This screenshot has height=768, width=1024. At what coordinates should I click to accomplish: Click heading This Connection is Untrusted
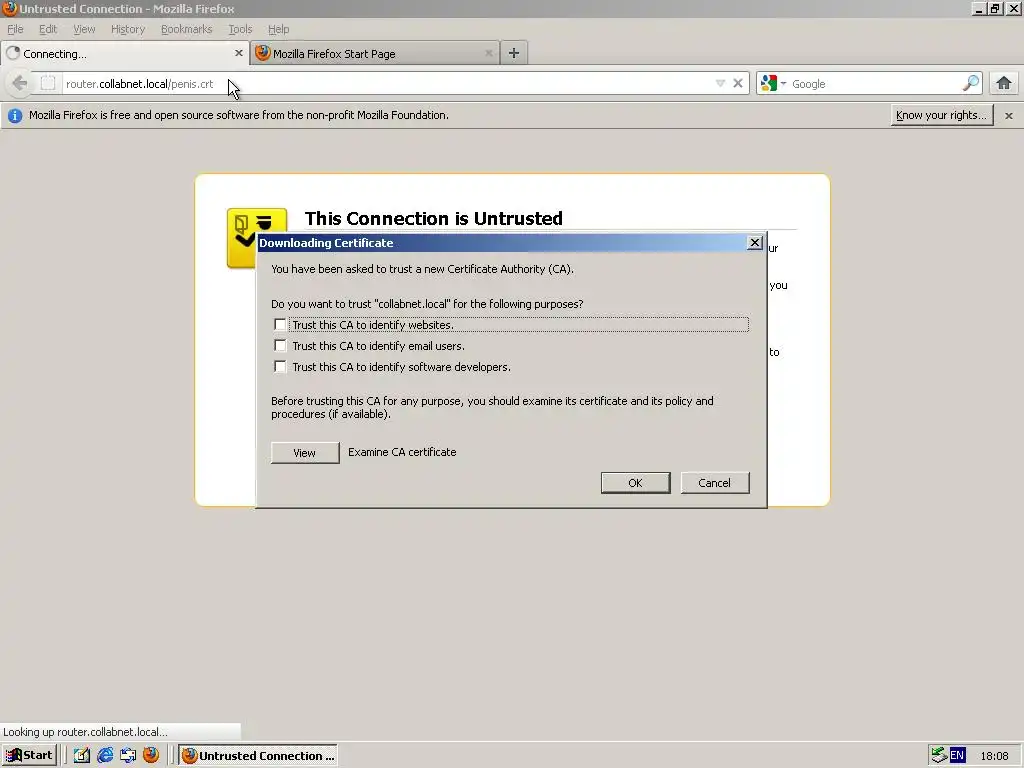click(434, 218)
